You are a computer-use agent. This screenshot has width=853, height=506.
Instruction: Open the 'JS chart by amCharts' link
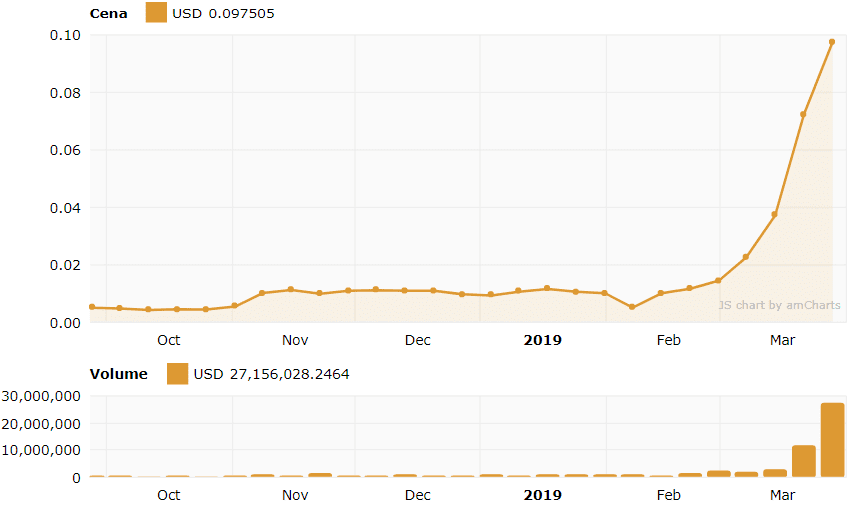(779, 305)
